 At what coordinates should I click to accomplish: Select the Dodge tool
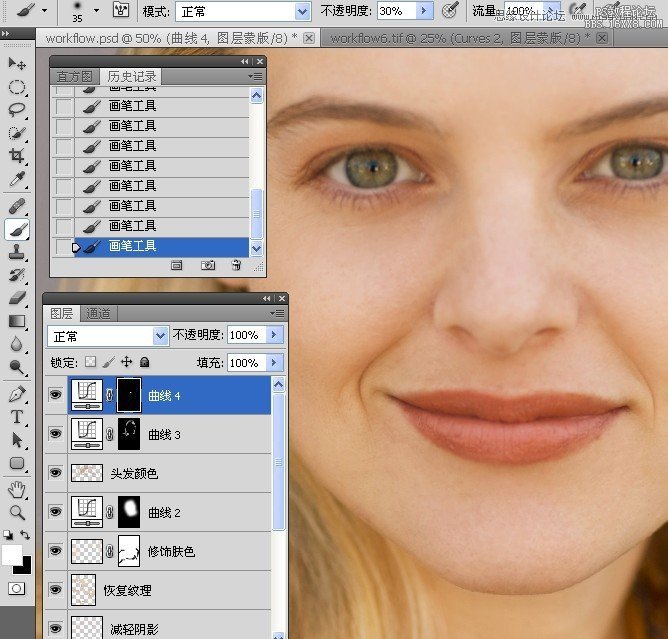coord(17,367)
